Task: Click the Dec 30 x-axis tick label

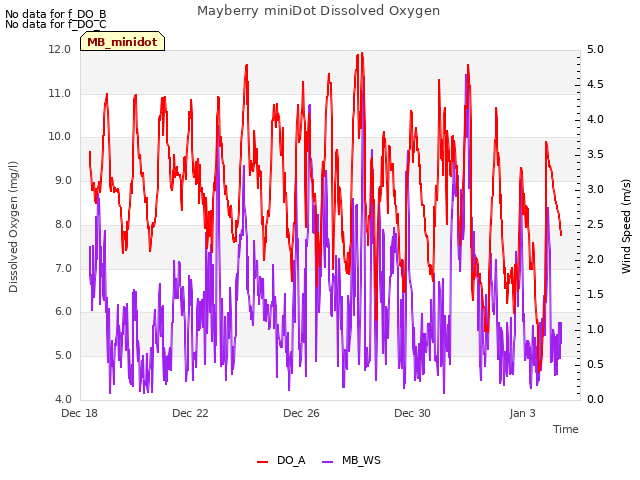Action: (412, 413)
